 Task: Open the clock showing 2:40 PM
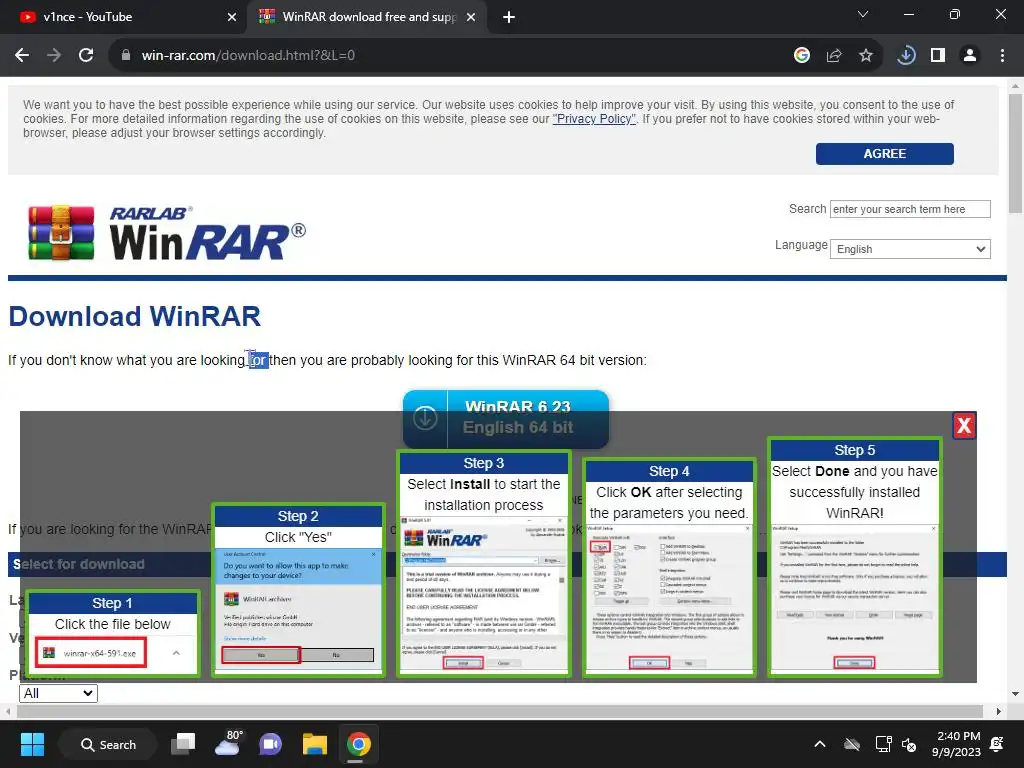[956, 744]
